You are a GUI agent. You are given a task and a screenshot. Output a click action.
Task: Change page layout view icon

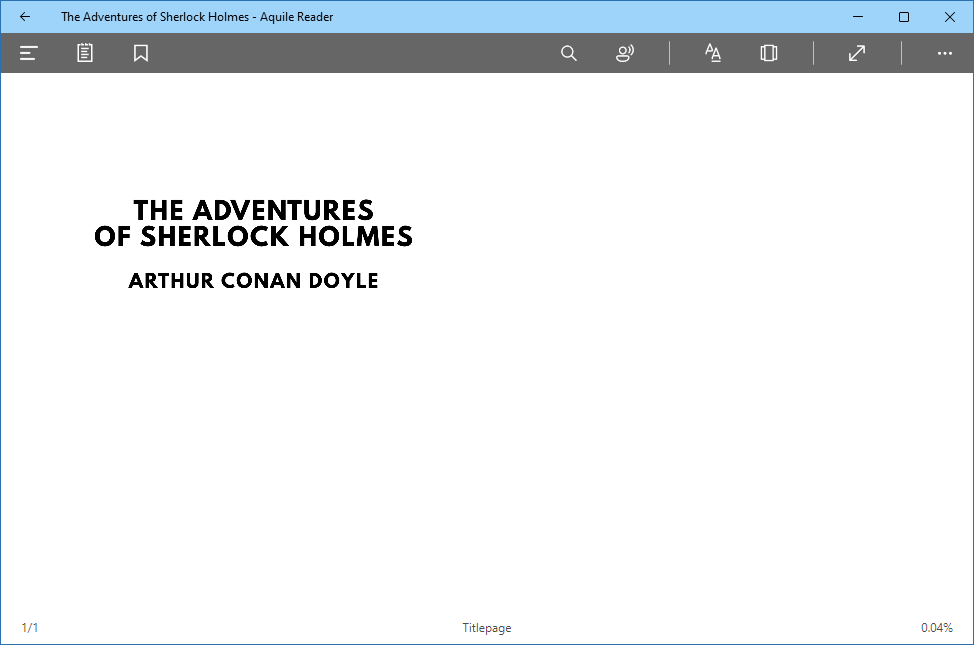tap(769, 53)
